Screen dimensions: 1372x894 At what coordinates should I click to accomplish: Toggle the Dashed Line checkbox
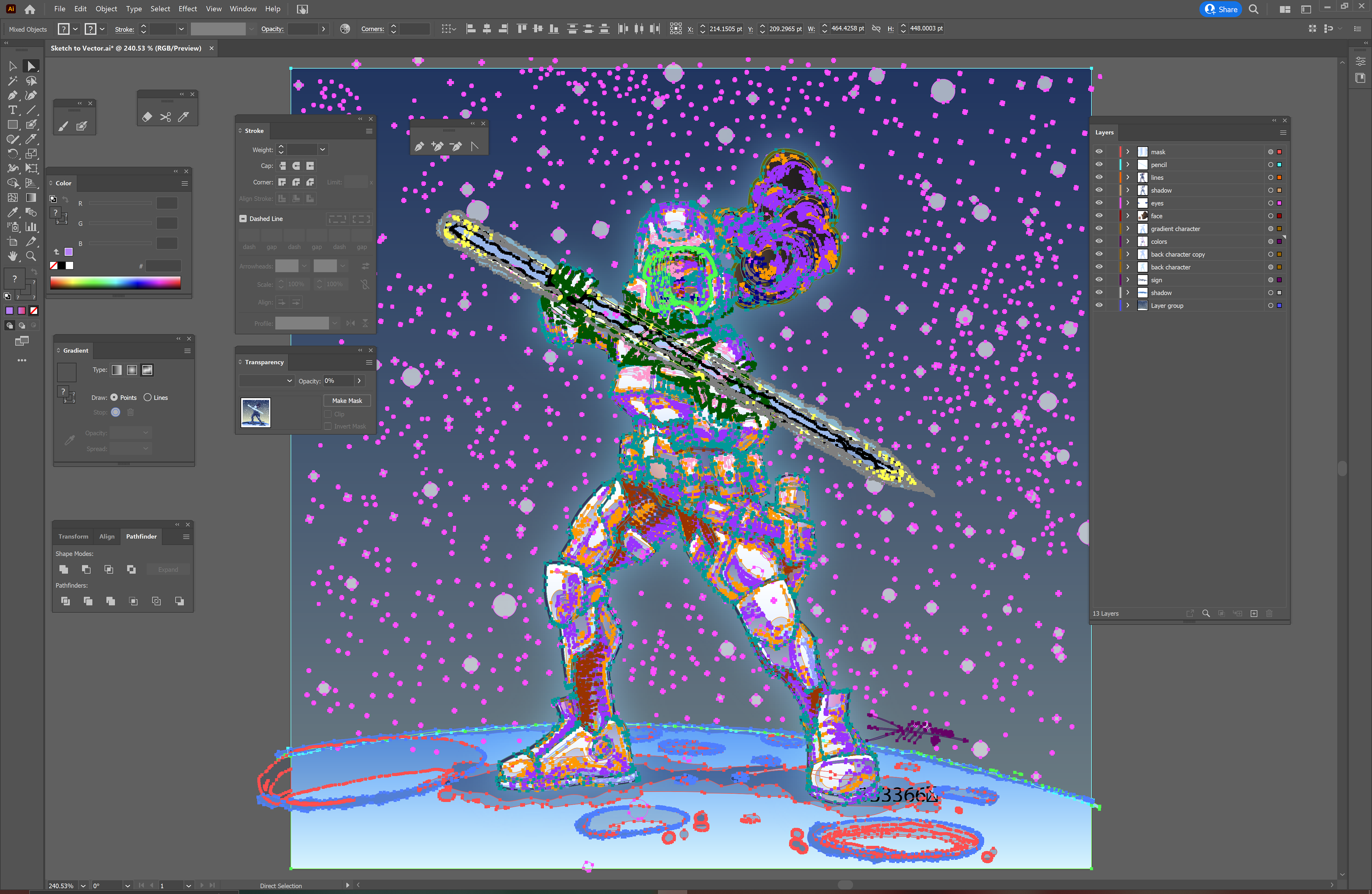(x=243, y=219)
